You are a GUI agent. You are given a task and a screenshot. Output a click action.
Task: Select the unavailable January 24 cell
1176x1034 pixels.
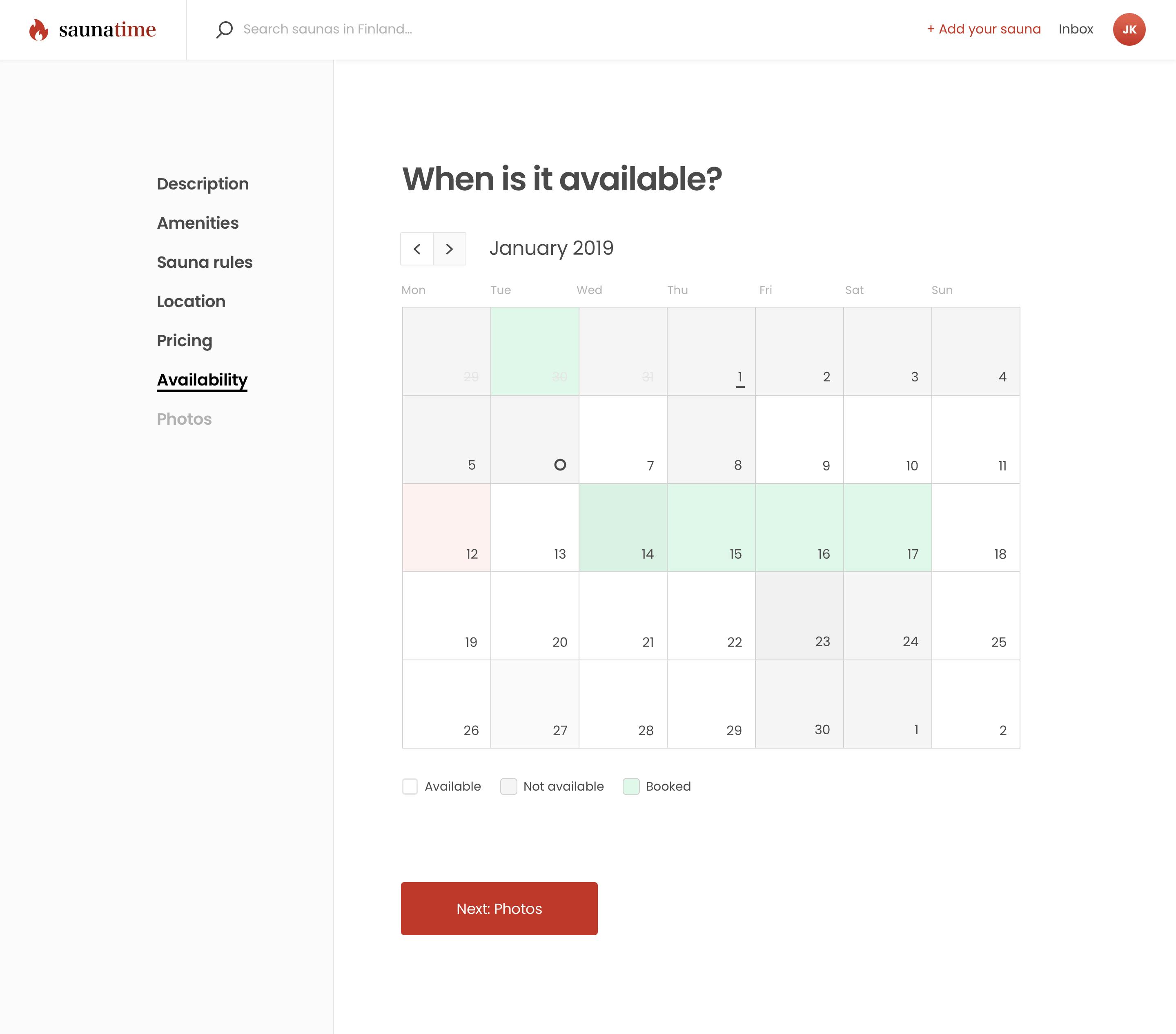pos(887,616)
